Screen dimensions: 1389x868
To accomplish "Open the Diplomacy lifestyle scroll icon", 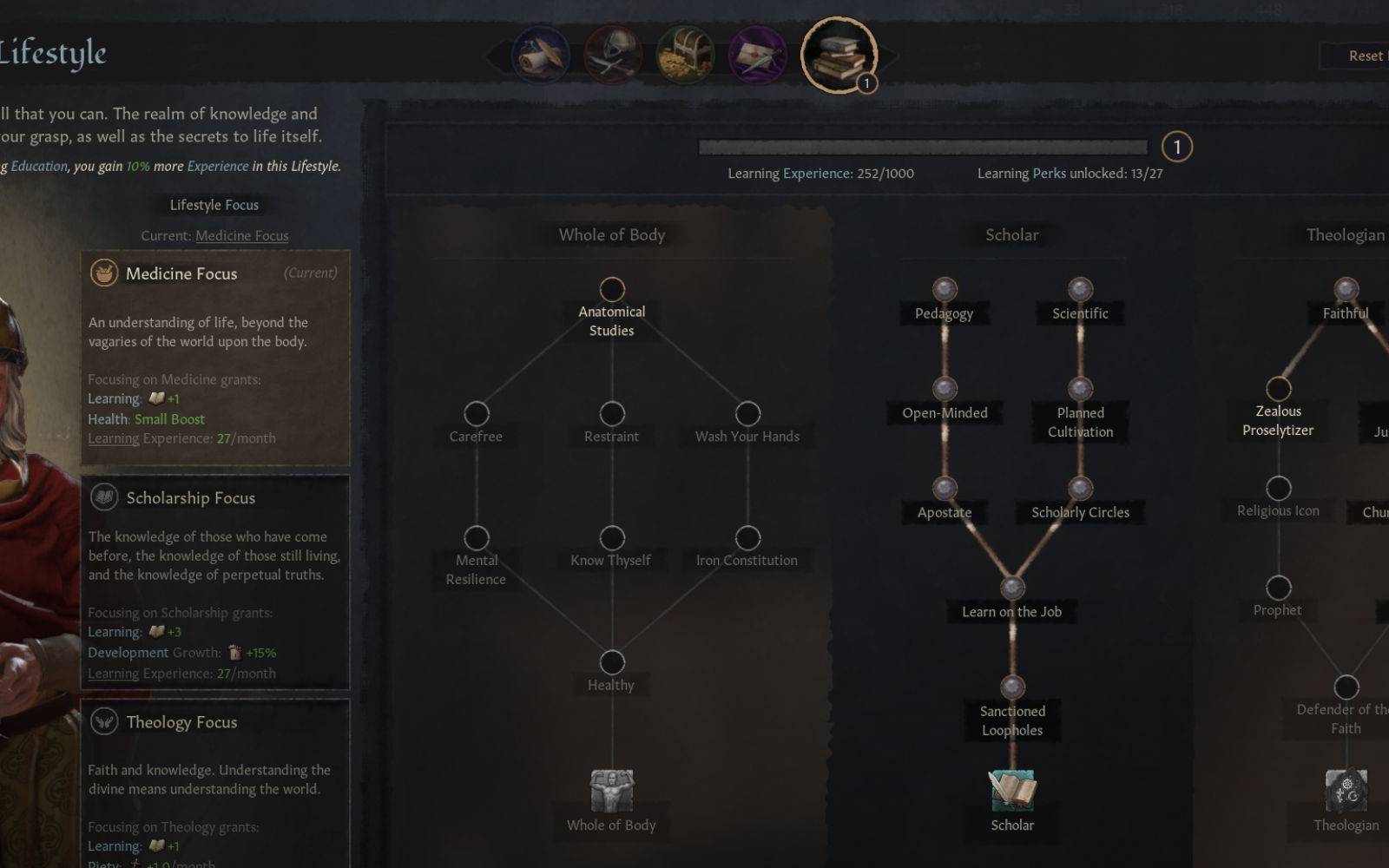I will coord(540,55).
